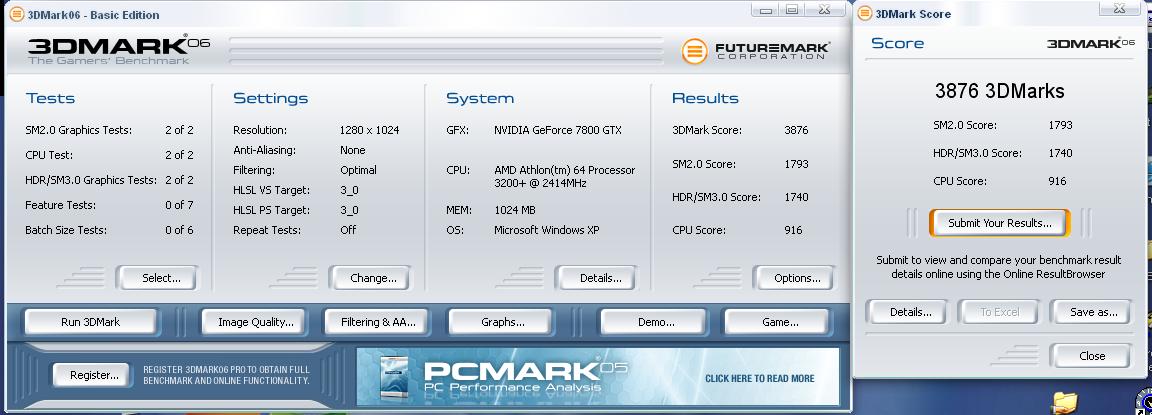Click Filtering value Optimal
Viewport: 1152px width, 415px height.
(358, 170)
